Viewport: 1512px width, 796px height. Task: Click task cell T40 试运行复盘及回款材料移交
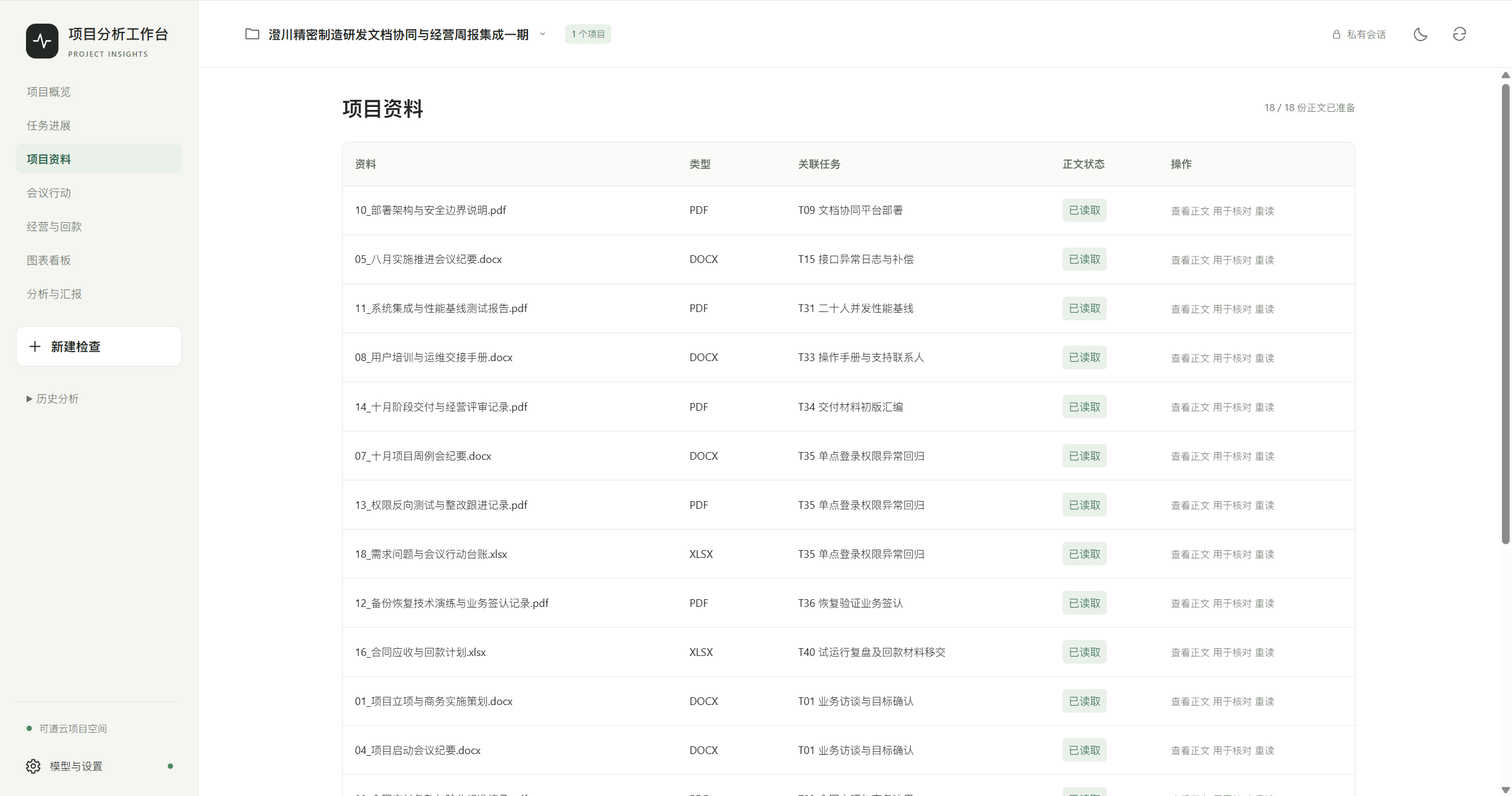click(x=872, y=652)
